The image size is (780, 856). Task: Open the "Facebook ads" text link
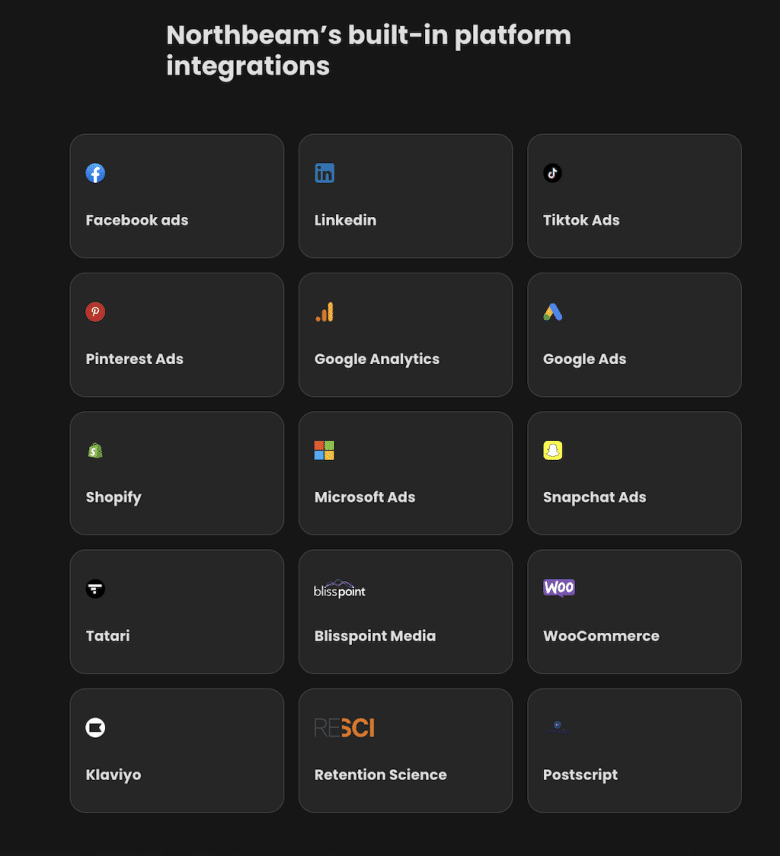pyautogui.click(x=137, y=220)
